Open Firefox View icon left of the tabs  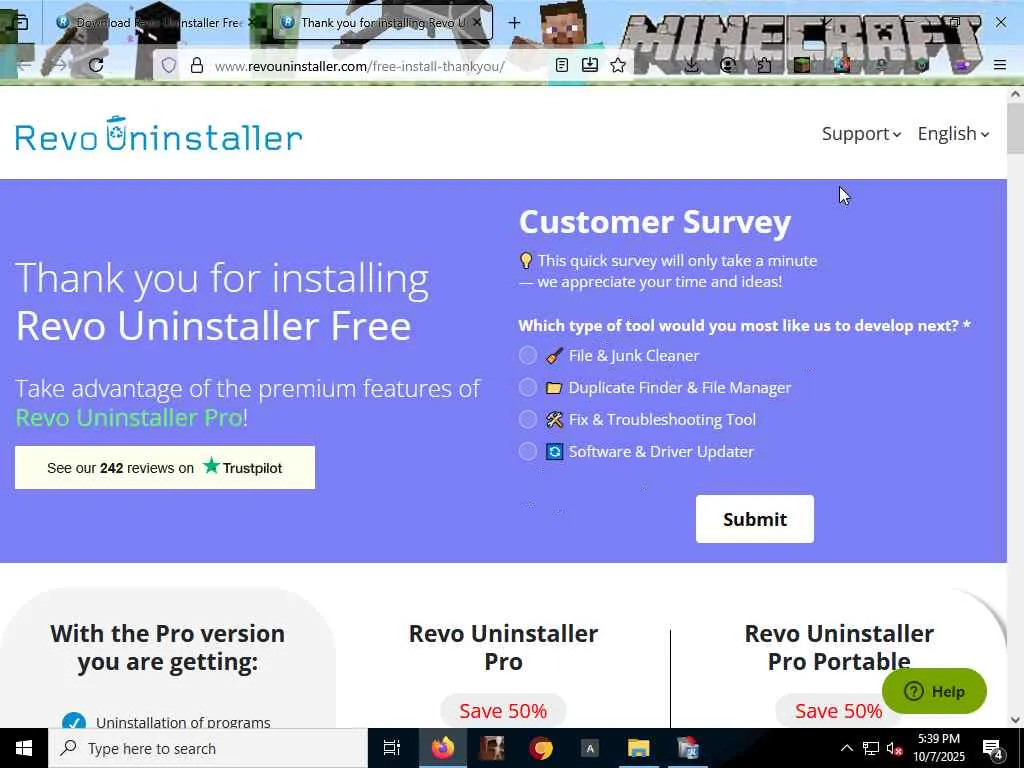pos(20,22)
